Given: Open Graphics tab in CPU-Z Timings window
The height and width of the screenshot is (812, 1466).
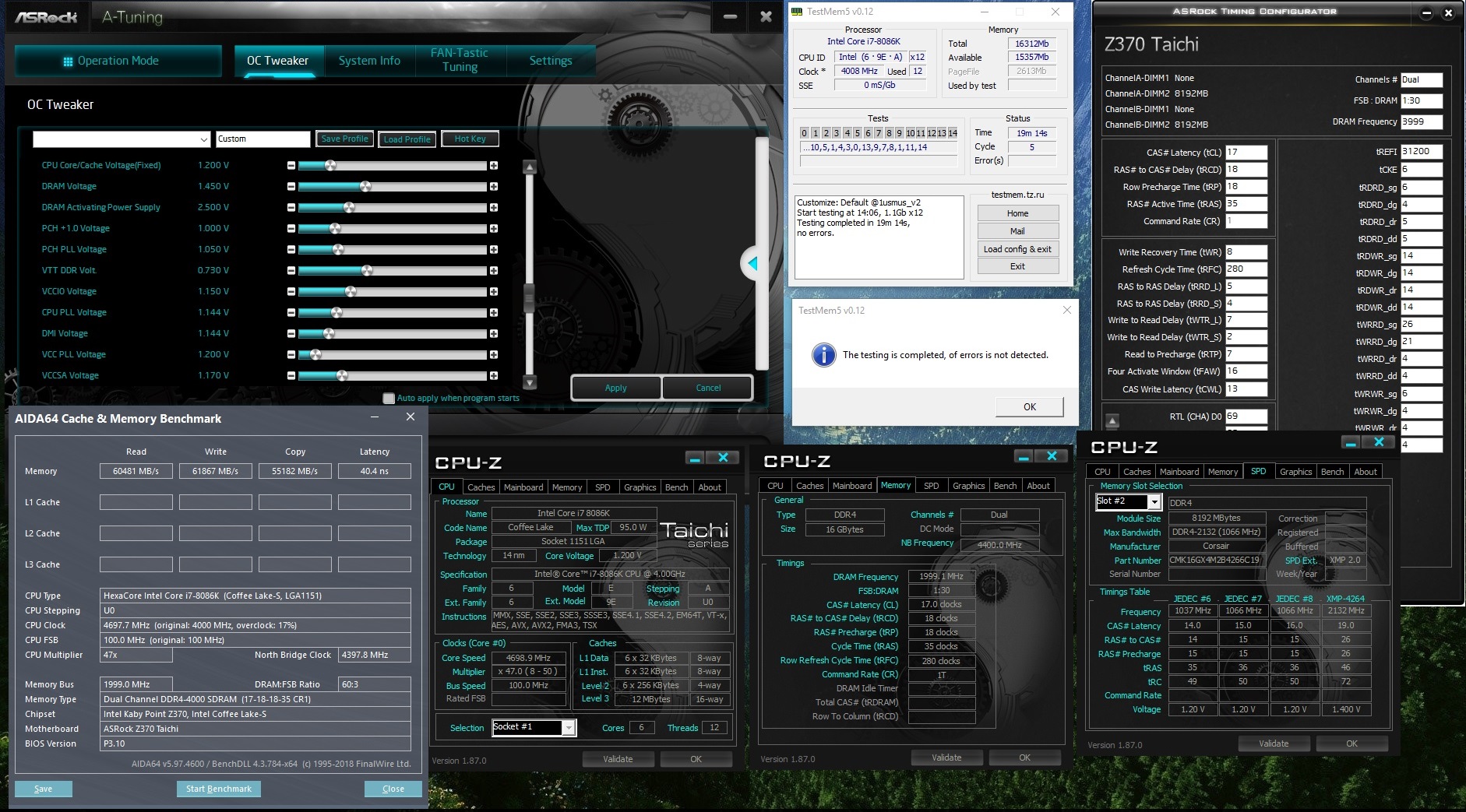Looking at the screenshot, I should click(968, 486).
